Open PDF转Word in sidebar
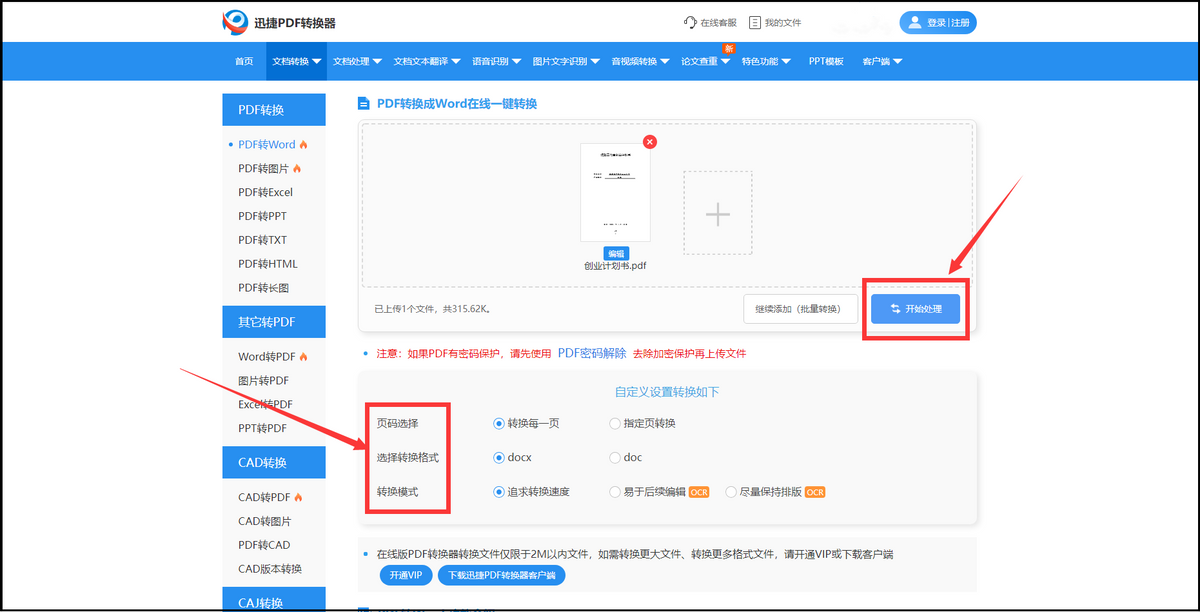The image size is (1200, 612). pyautogui.click(x=267, y=145)
